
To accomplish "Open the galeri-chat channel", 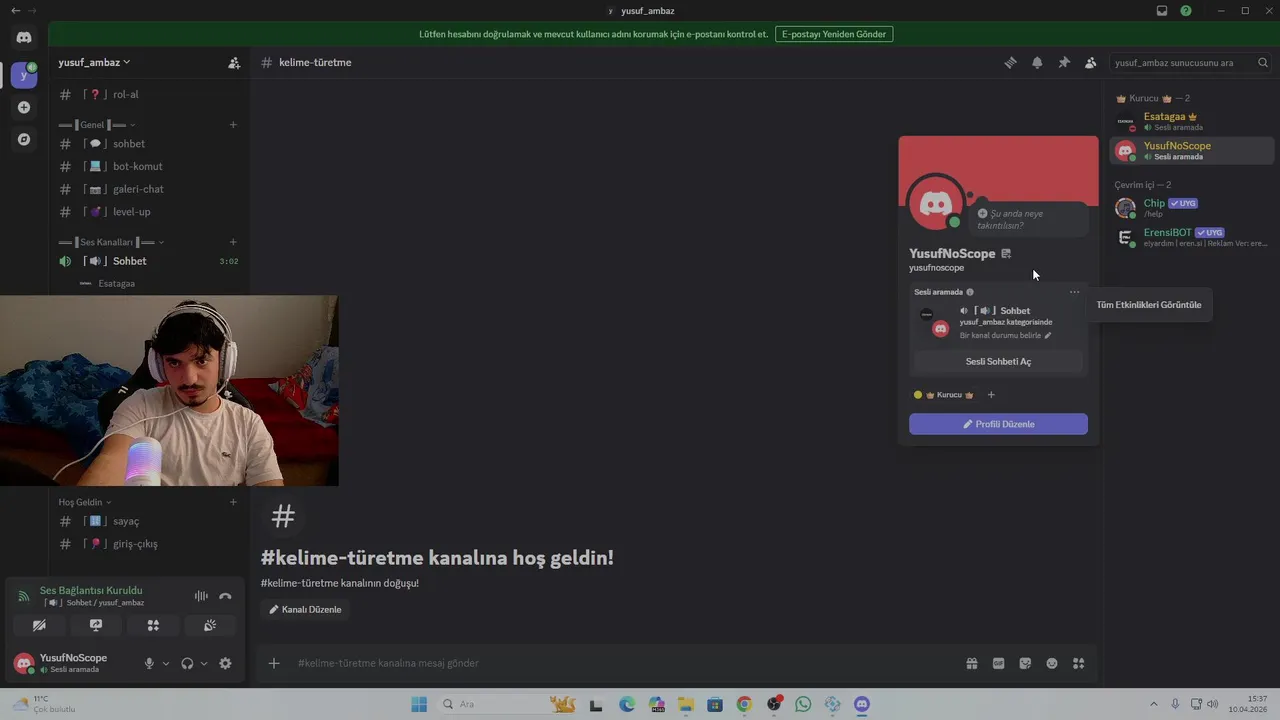I will pyautogui.click(x=149, y=189).
